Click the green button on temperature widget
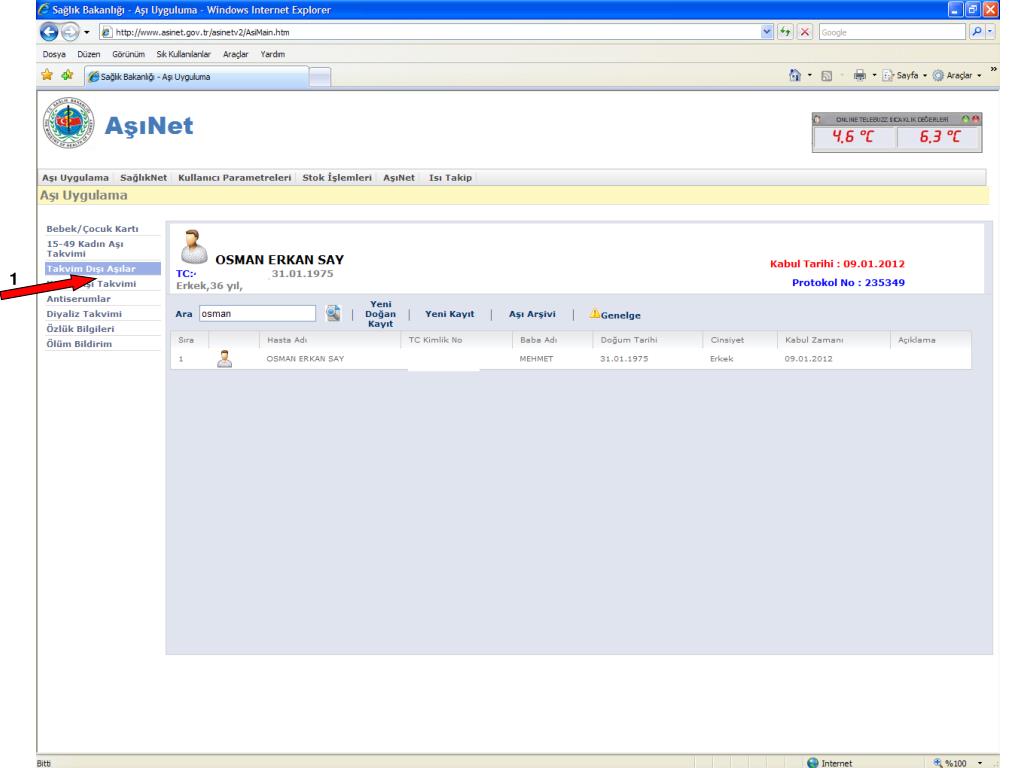The image size is (1024, 768). click(x=965, y=119)
